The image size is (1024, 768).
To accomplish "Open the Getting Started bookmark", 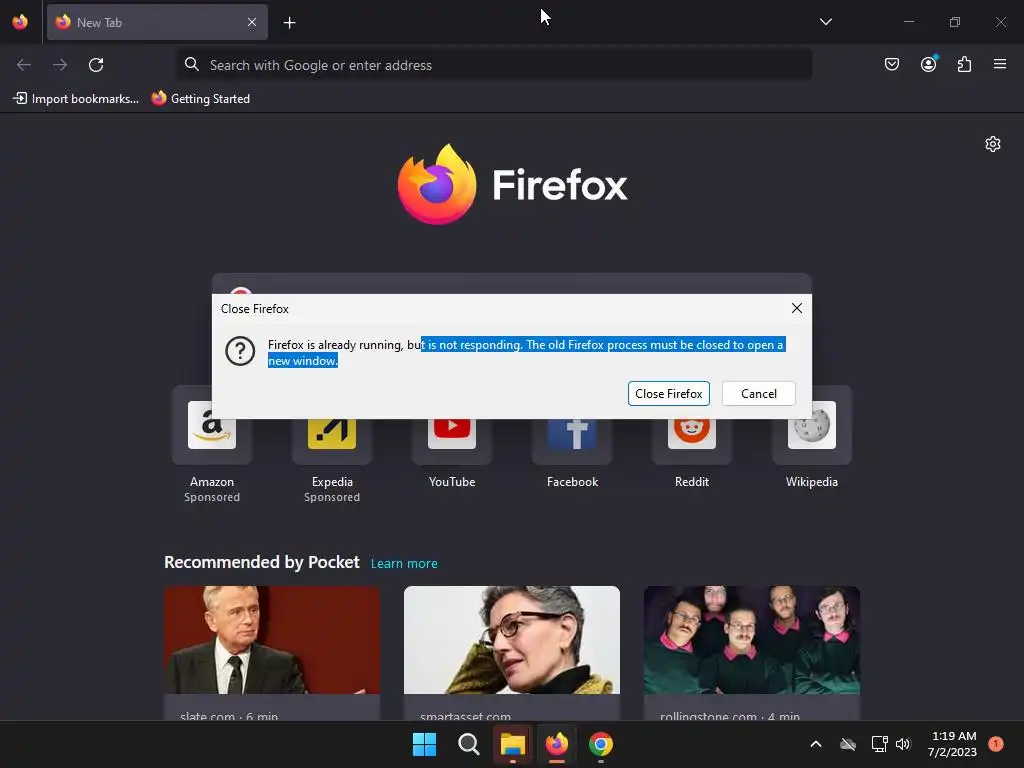I will [x=201, y=99].
